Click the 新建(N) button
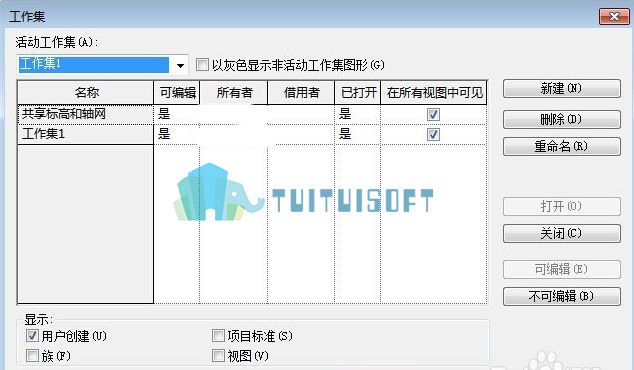The width and height of the screenshot is (634, 370). pos(562,89)
